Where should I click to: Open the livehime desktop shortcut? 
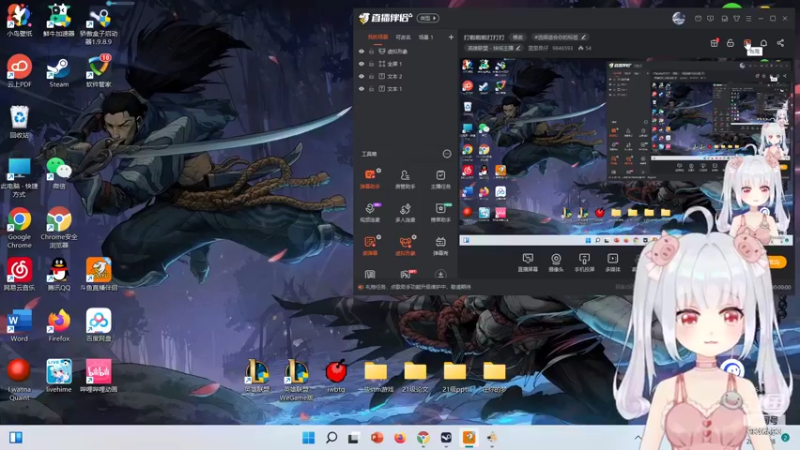pyautogui.click(x=59, y=376)
